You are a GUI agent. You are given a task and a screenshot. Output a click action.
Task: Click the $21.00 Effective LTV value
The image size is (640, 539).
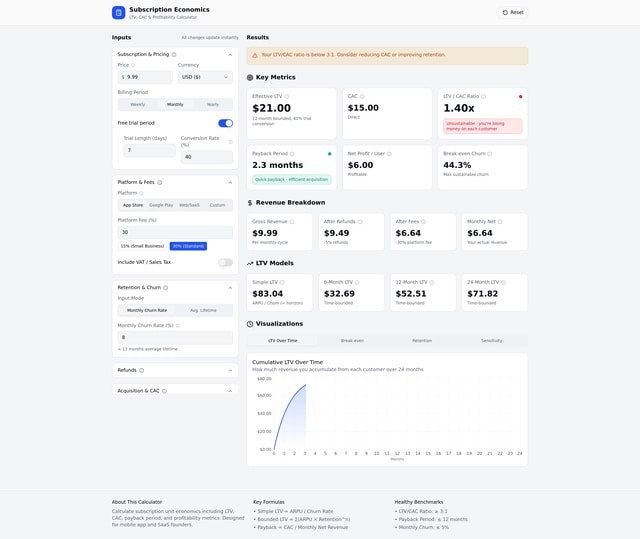[271, 108]
